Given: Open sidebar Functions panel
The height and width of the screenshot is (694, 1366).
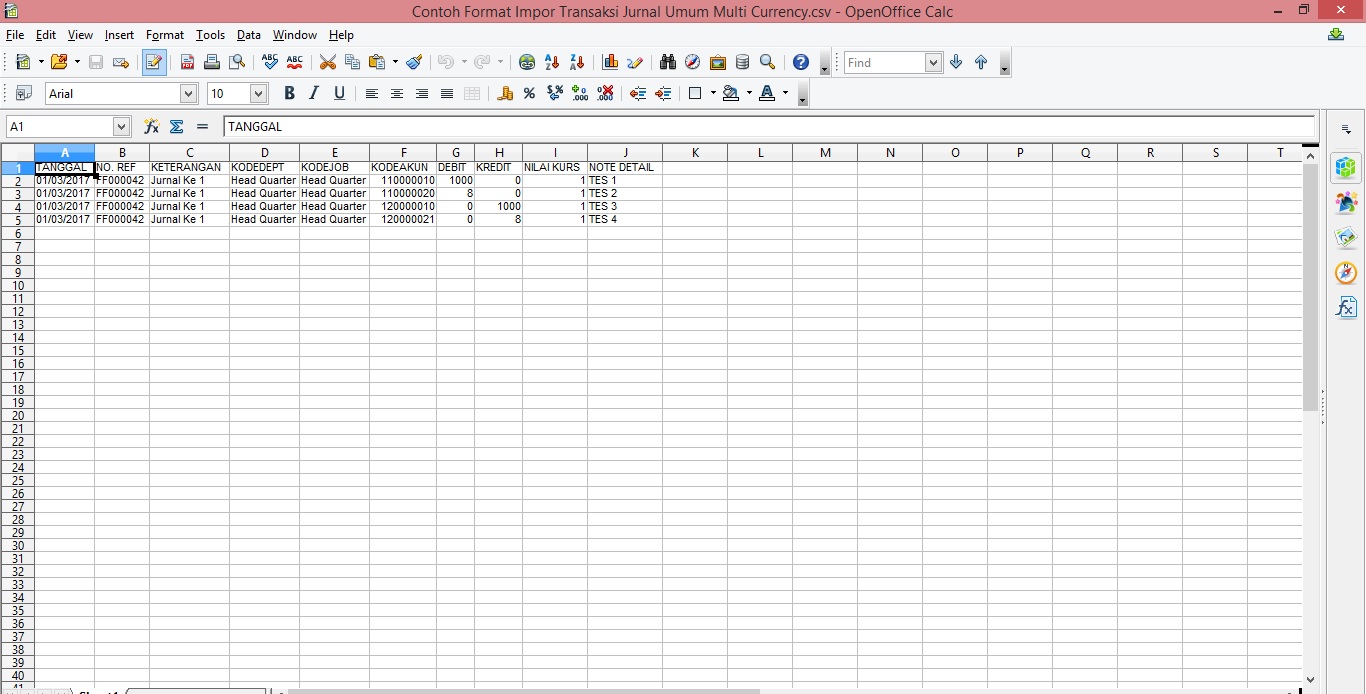Looking at the screenshot, I should 1346,308.
